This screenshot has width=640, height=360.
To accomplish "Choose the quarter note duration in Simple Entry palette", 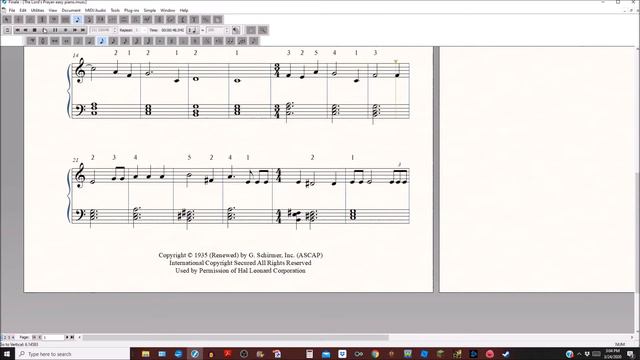I will tap(90, 41).
